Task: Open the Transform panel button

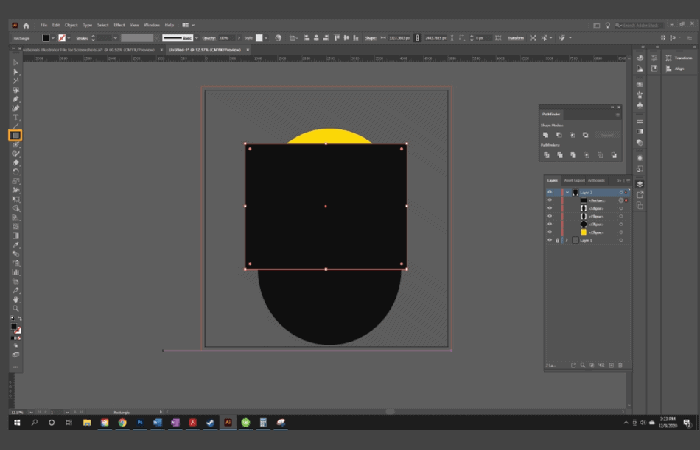Action: pyautogui.click(x=679, y=58)
